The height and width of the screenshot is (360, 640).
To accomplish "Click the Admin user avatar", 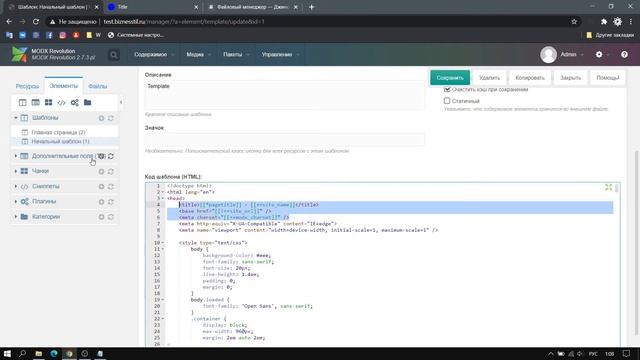I will click(x=549, y=55).
